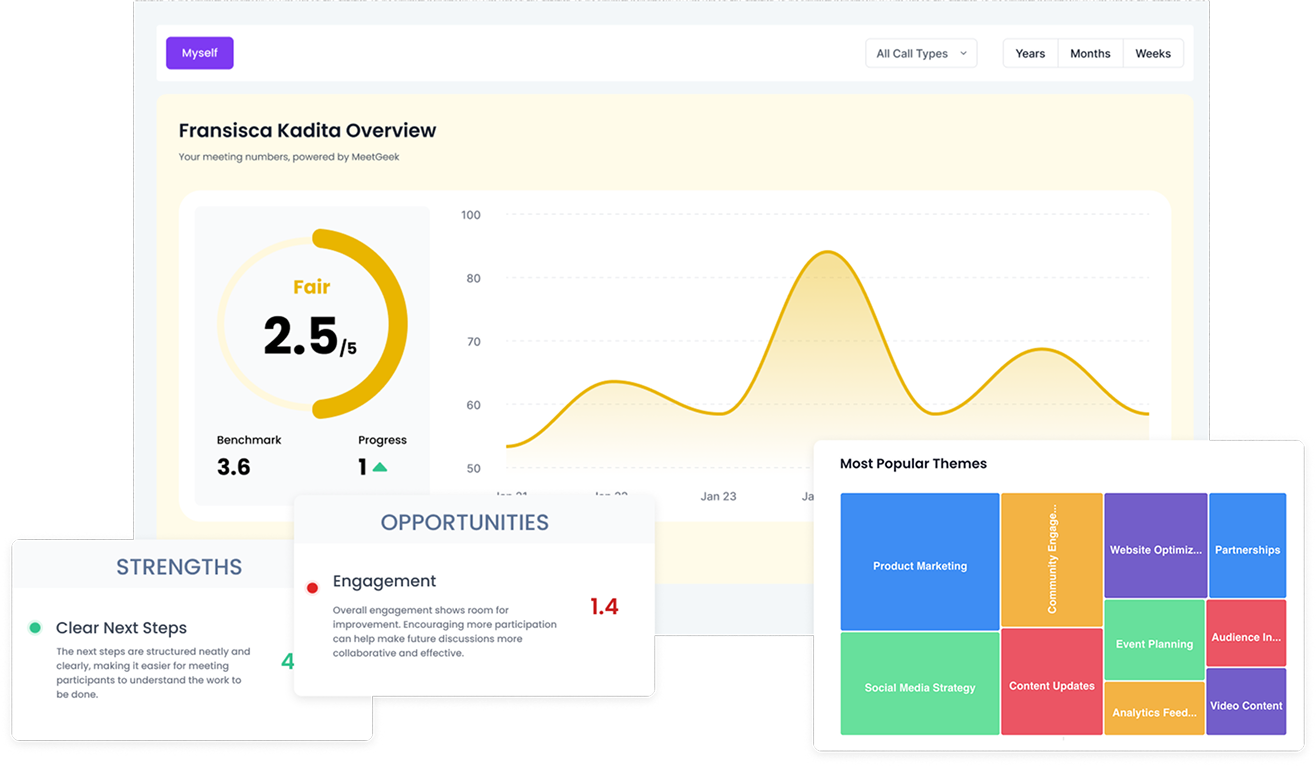The image size is (1316, 766).
Task: Click the green Clear Next Steps dot
Action: pyautogui.click(x=35, y=628)
